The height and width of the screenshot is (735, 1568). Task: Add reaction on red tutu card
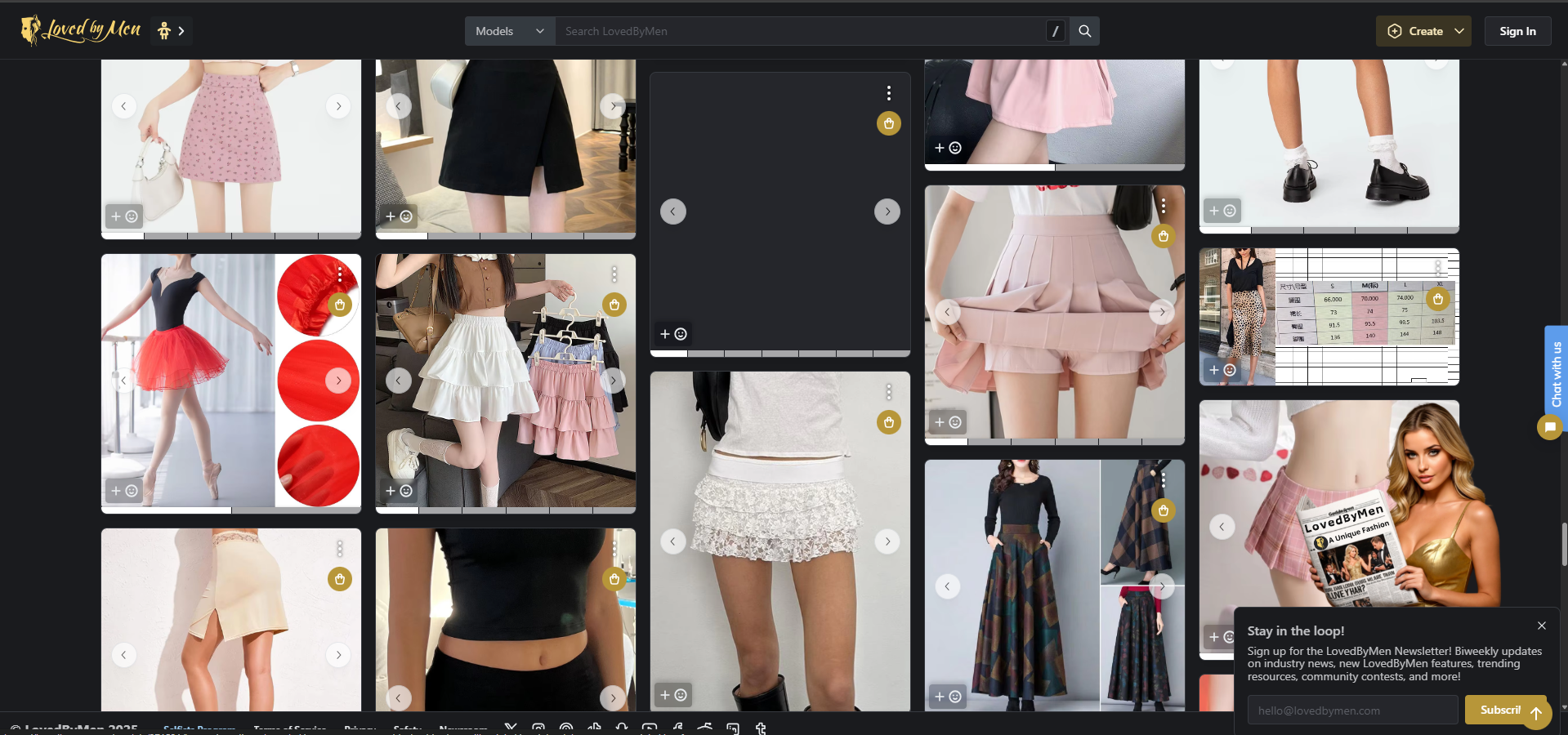[124, 491]
